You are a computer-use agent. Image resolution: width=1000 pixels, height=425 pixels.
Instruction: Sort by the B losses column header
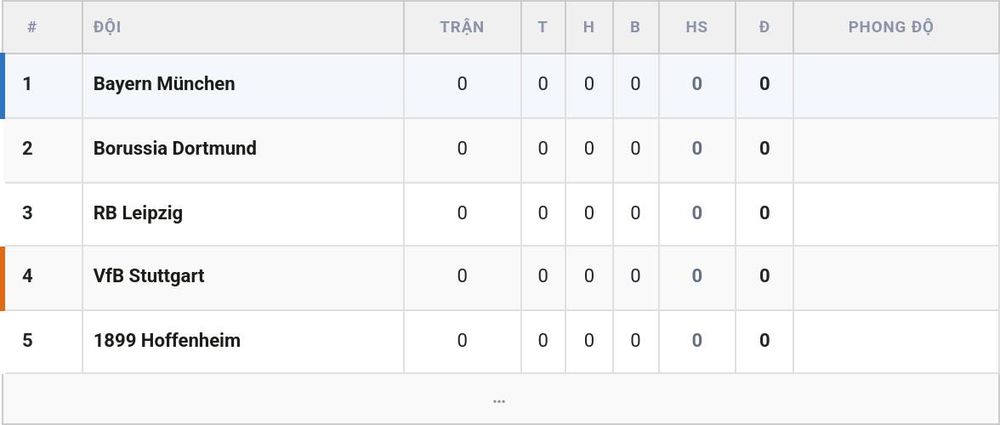(635, 27)
